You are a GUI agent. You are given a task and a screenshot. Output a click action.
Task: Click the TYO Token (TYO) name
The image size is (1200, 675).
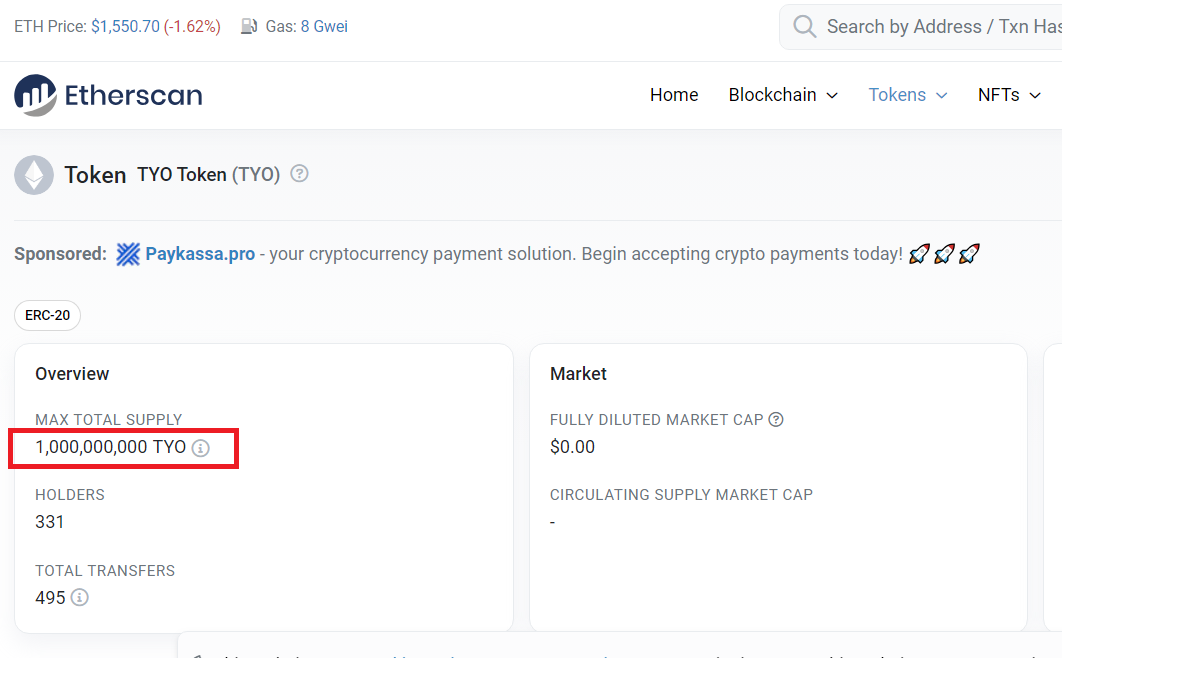pyautogui.click(x=208, y=174)
